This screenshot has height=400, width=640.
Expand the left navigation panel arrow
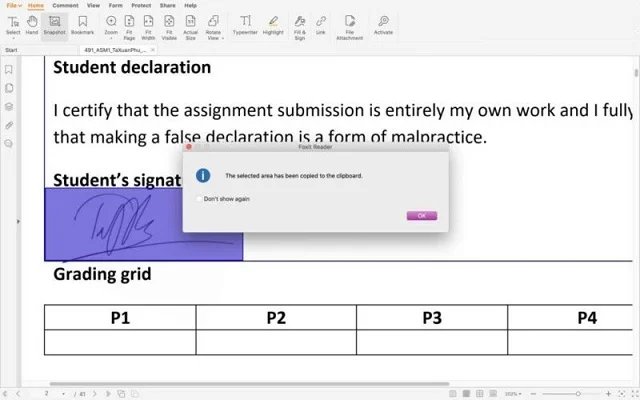point(18,221)
